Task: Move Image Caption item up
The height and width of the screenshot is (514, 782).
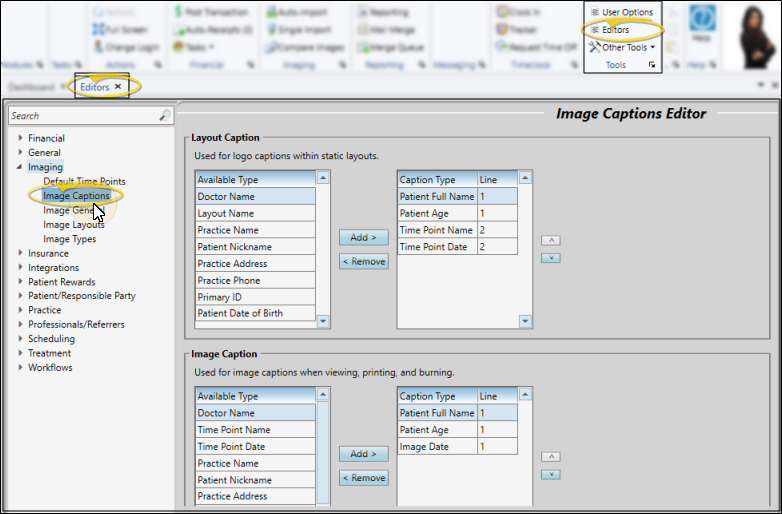Action: tap(549, 457)
